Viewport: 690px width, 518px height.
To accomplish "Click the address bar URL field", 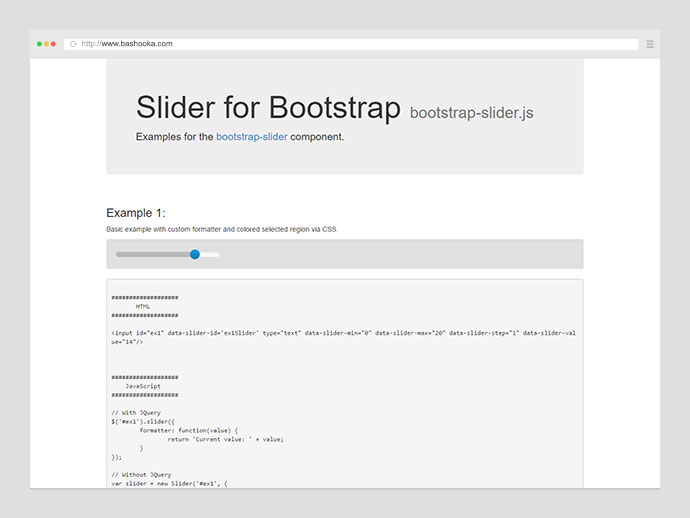I will 351,44.
